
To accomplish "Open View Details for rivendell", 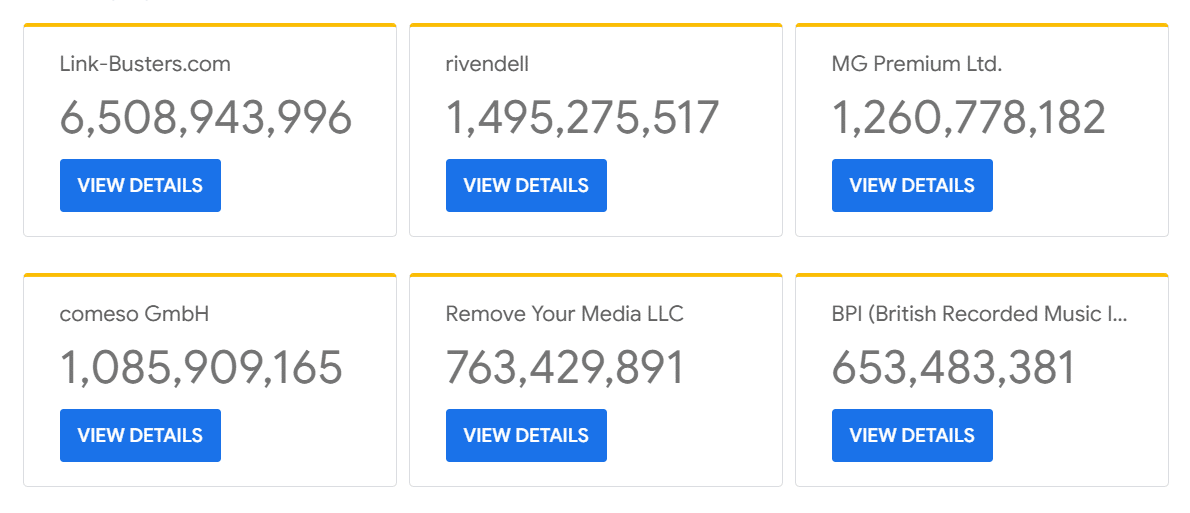I will 526,185.
